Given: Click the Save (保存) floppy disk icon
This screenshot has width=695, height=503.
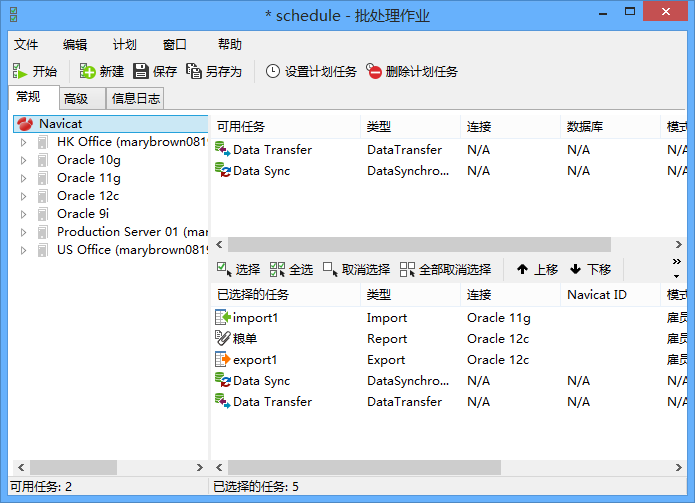Looking at the screenshot, I should [x=141, y=71].
